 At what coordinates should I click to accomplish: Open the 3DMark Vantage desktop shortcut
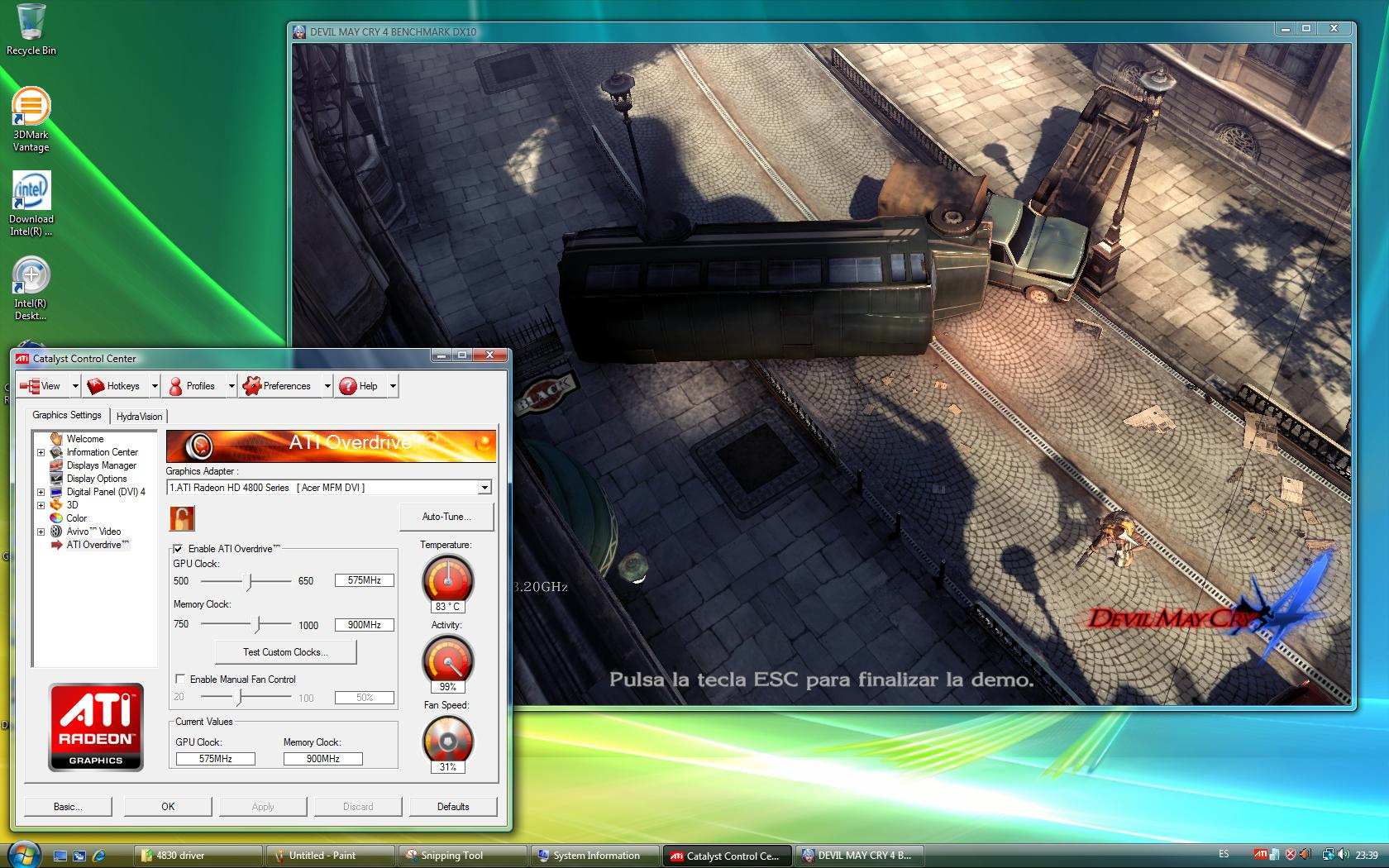(31, 107)
